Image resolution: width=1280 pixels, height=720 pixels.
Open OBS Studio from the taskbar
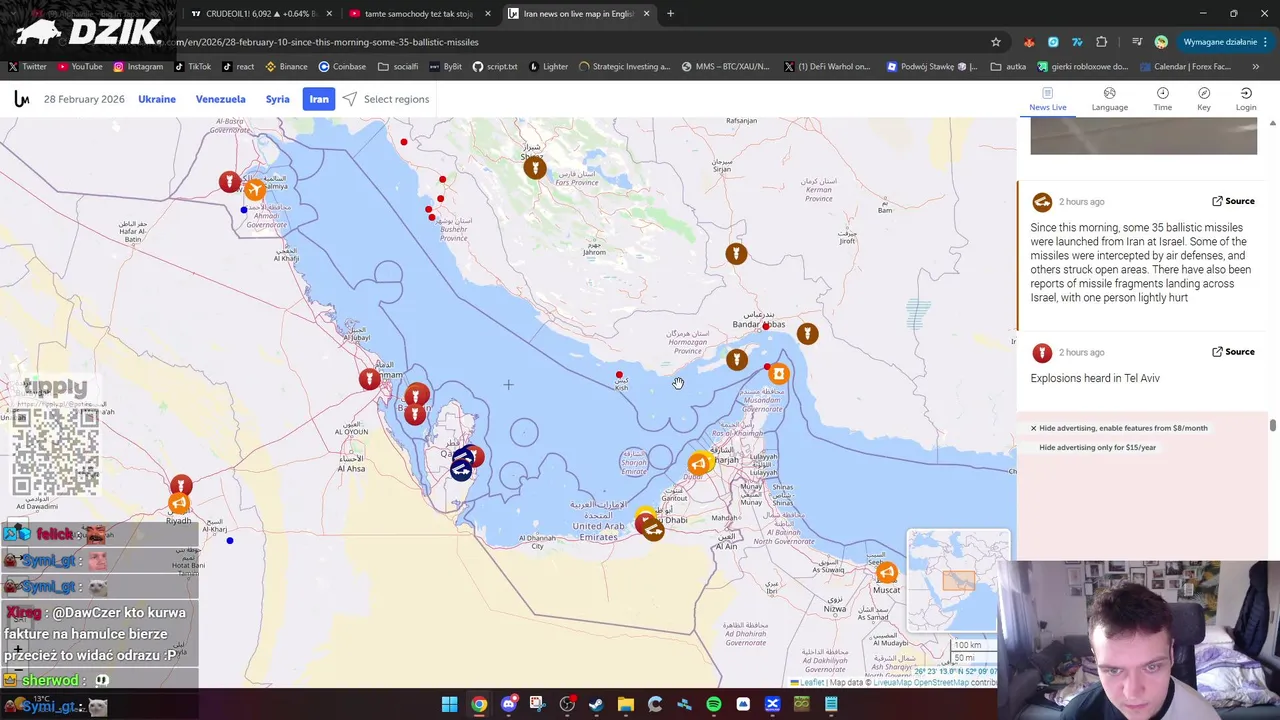pyautogui.click(x=567, y=704)
